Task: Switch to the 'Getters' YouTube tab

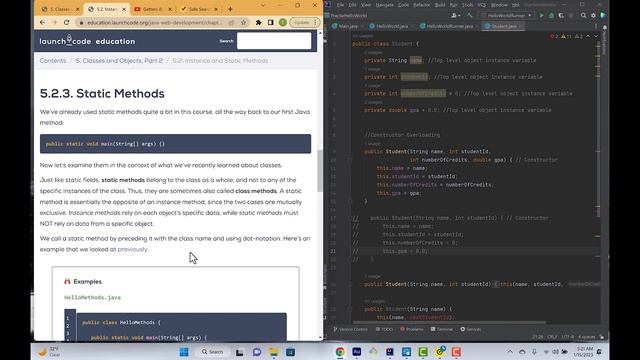Action: coord(153,9)
